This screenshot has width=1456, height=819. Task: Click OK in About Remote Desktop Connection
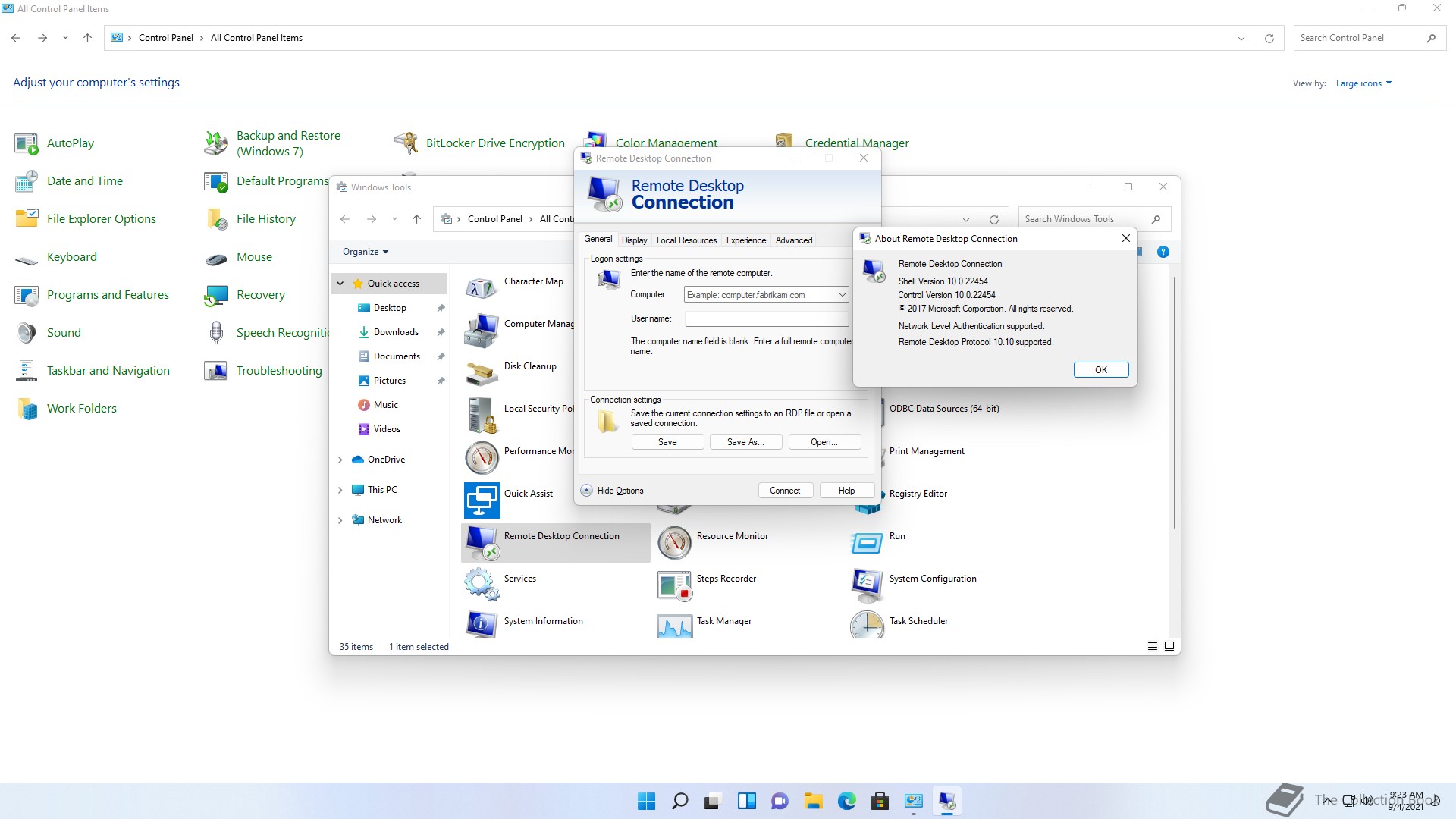coord(1101,370)
